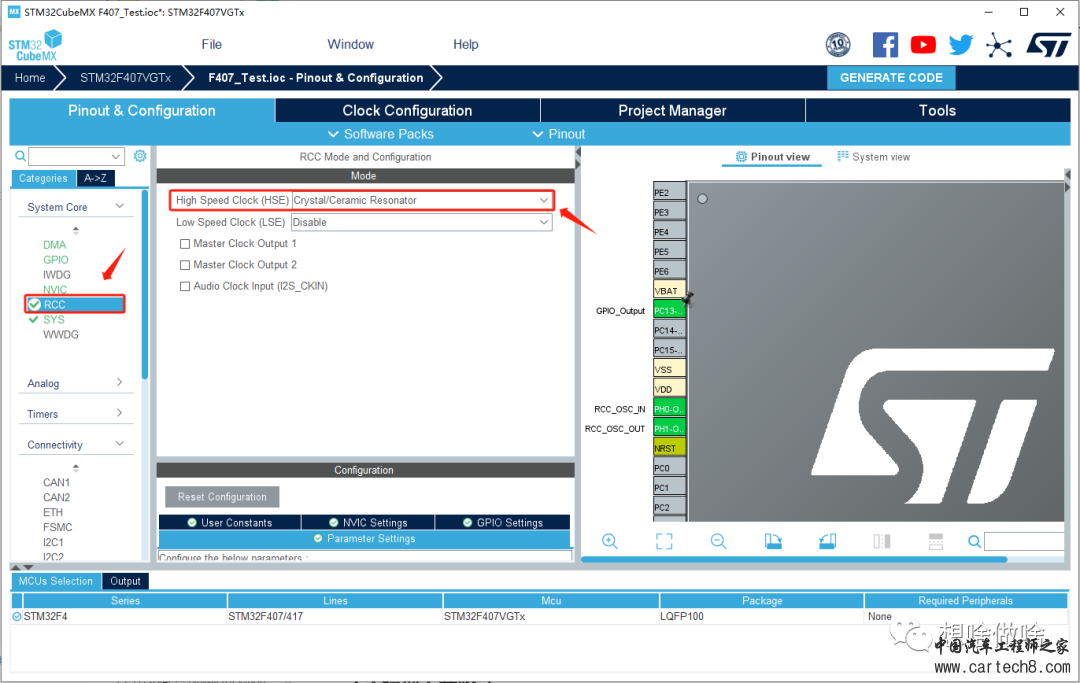The height and width of the screenshot is (683, 1080).
Task: Click Reset Configuration button
Action: coord(222,497)
